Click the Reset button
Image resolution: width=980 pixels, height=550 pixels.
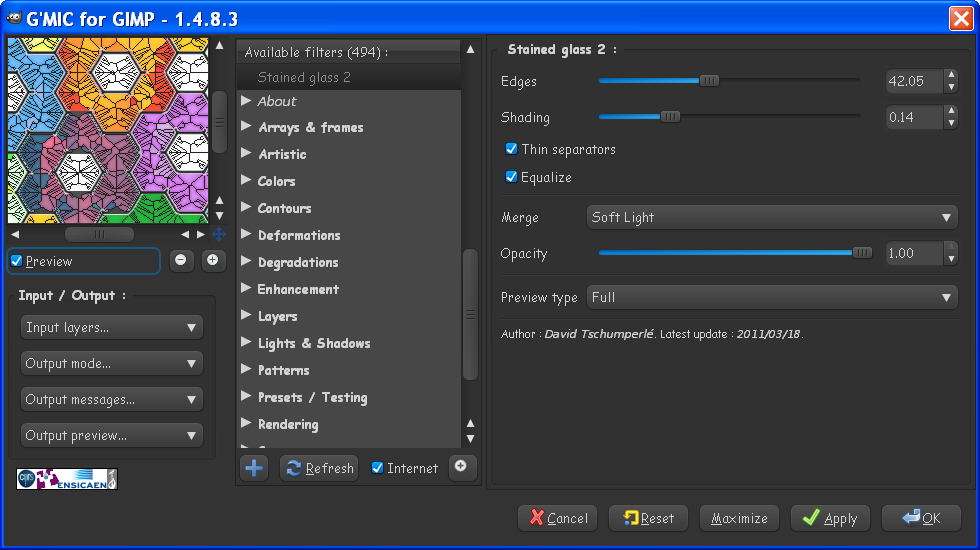[x=648, y=518]
